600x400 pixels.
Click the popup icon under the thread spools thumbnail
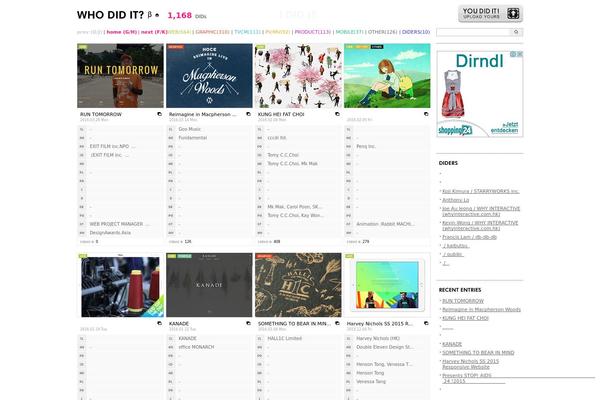tap(160, 323)
